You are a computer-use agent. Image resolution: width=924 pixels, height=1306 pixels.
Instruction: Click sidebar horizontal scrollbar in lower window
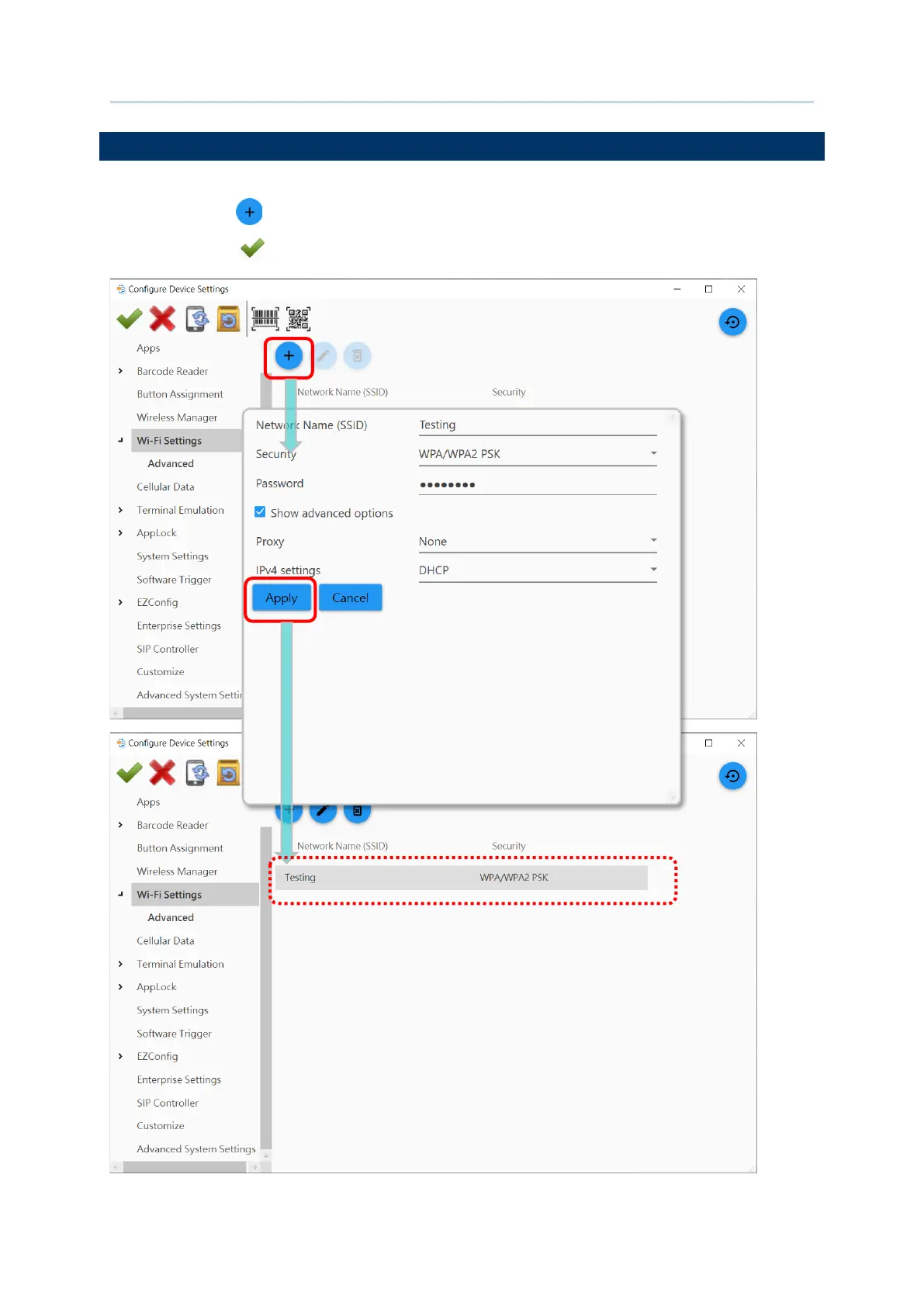tap(184, 1167)
